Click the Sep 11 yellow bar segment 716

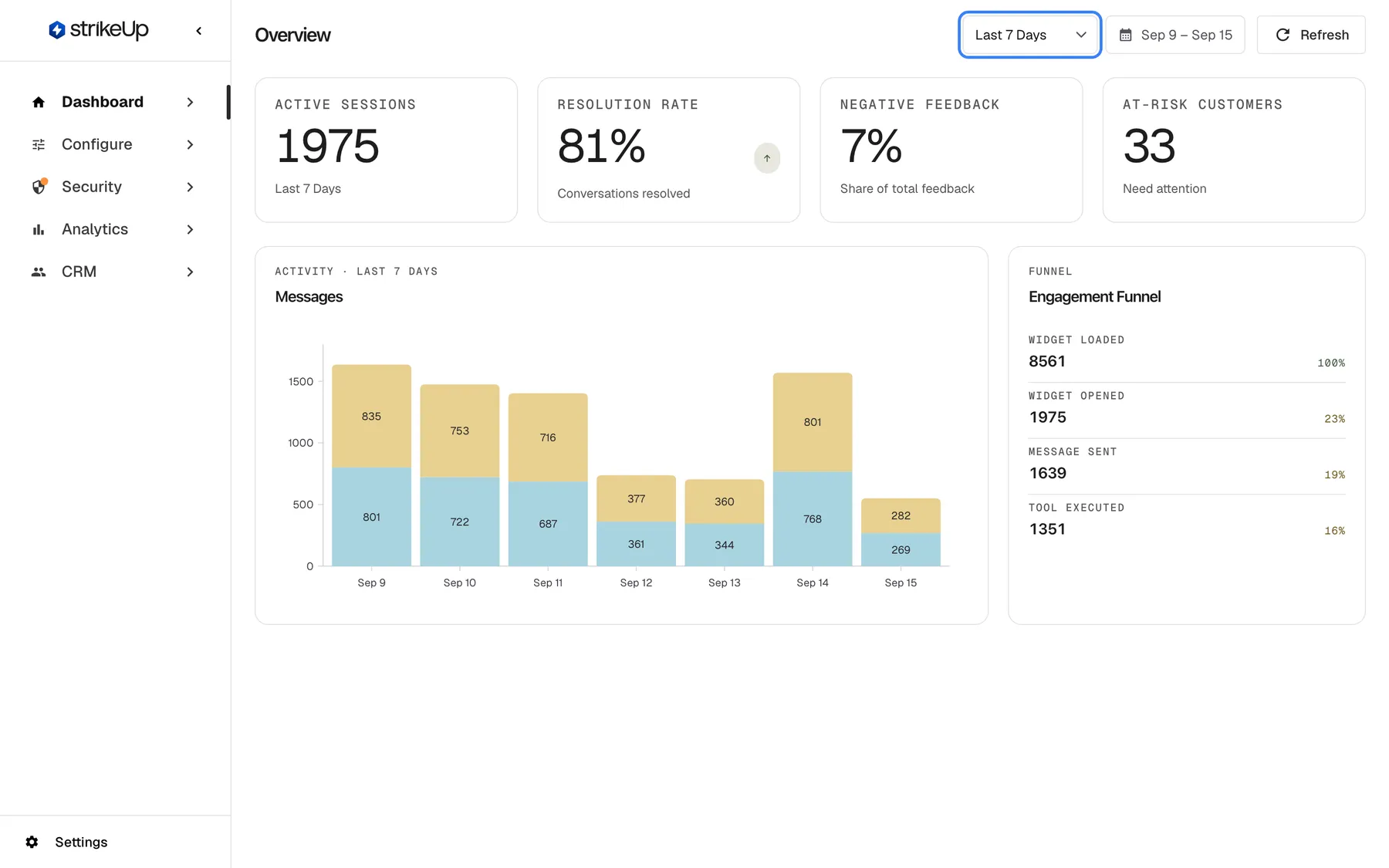548,437
